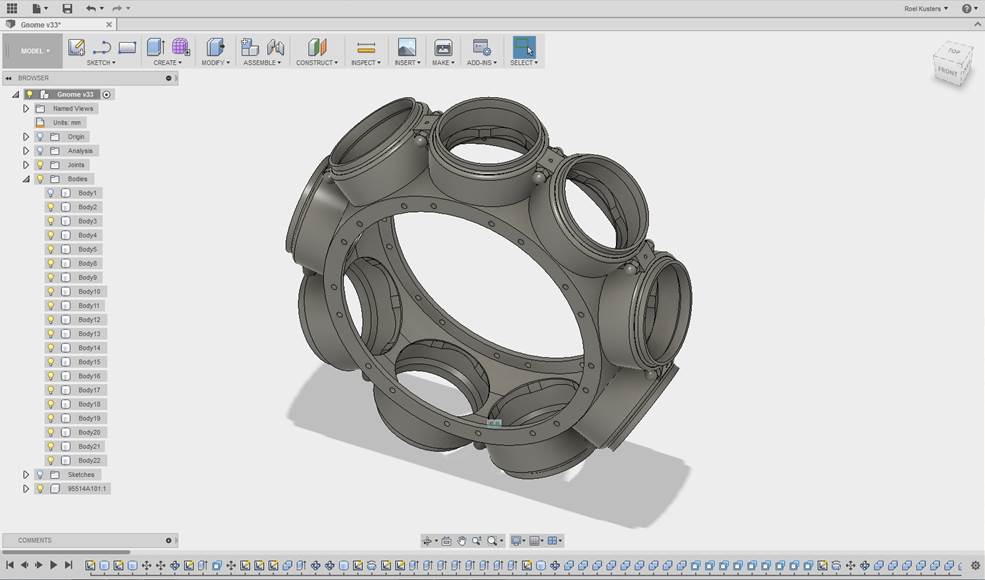Screen dimensions: 985x580
Task: Open the SKETCH menu
Action: click(x=101, y=63)
